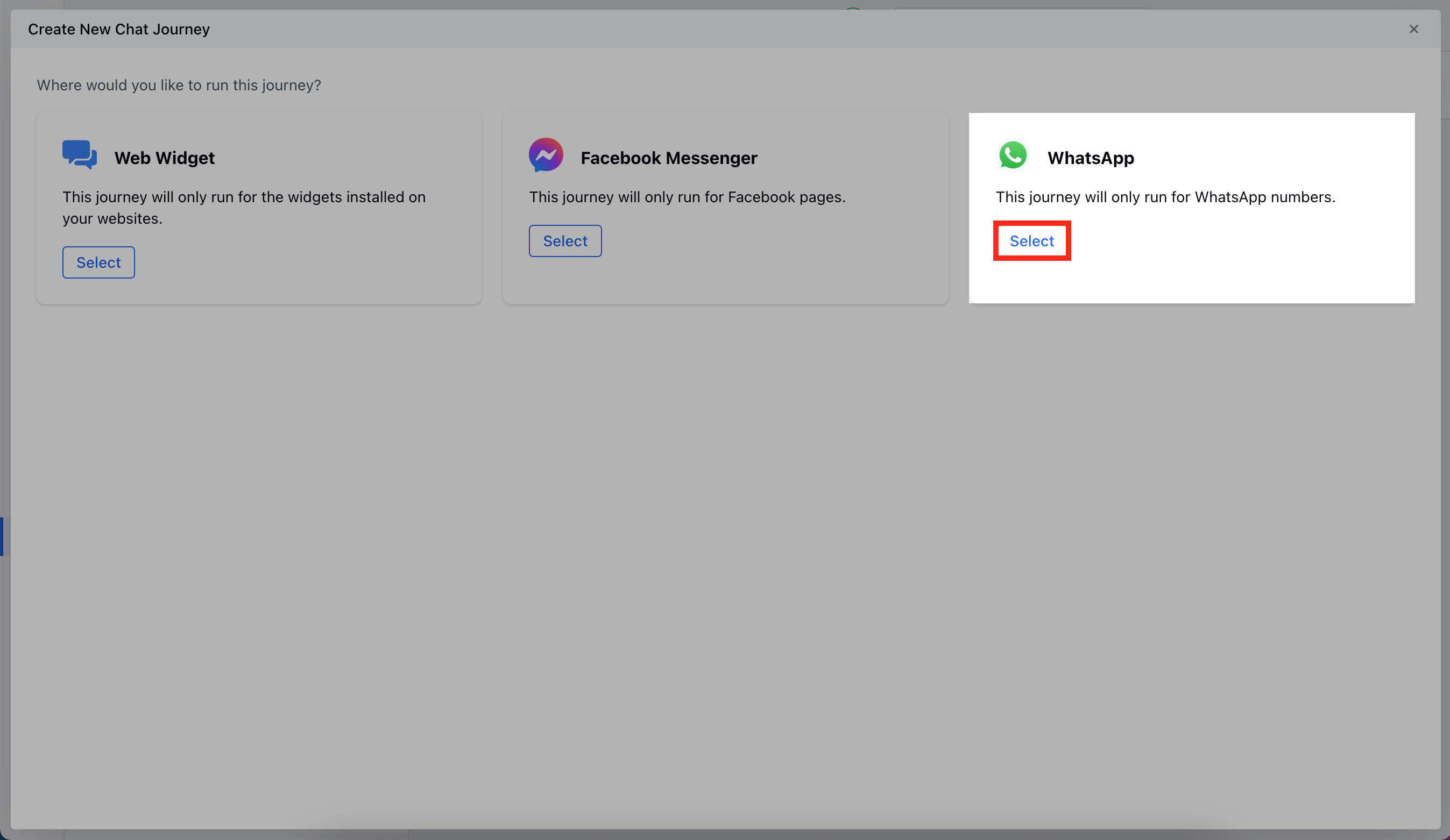Click the Web Widget chat bubbles icon
This screenshot has height=840, width=1450.
80,155
